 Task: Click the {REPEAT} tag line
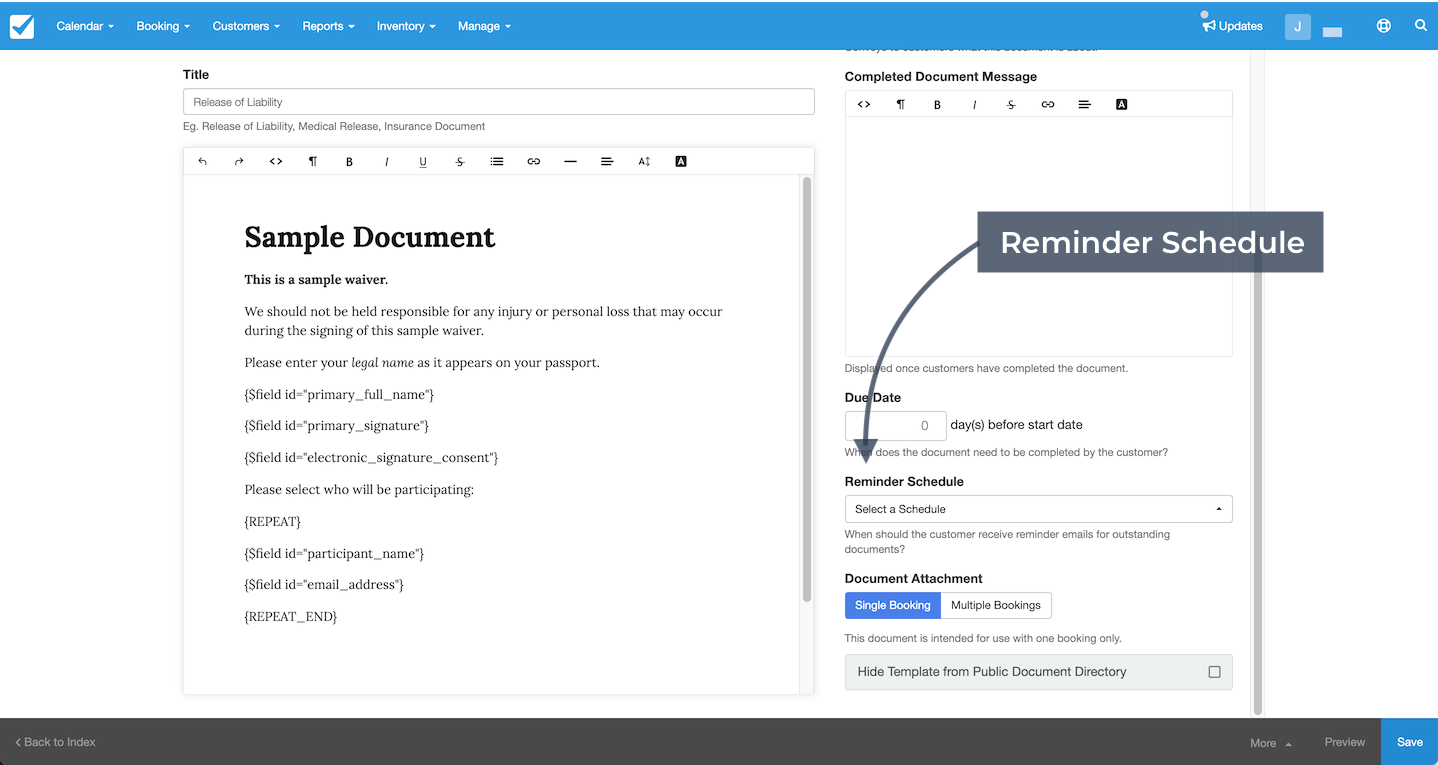click(272, 522)
